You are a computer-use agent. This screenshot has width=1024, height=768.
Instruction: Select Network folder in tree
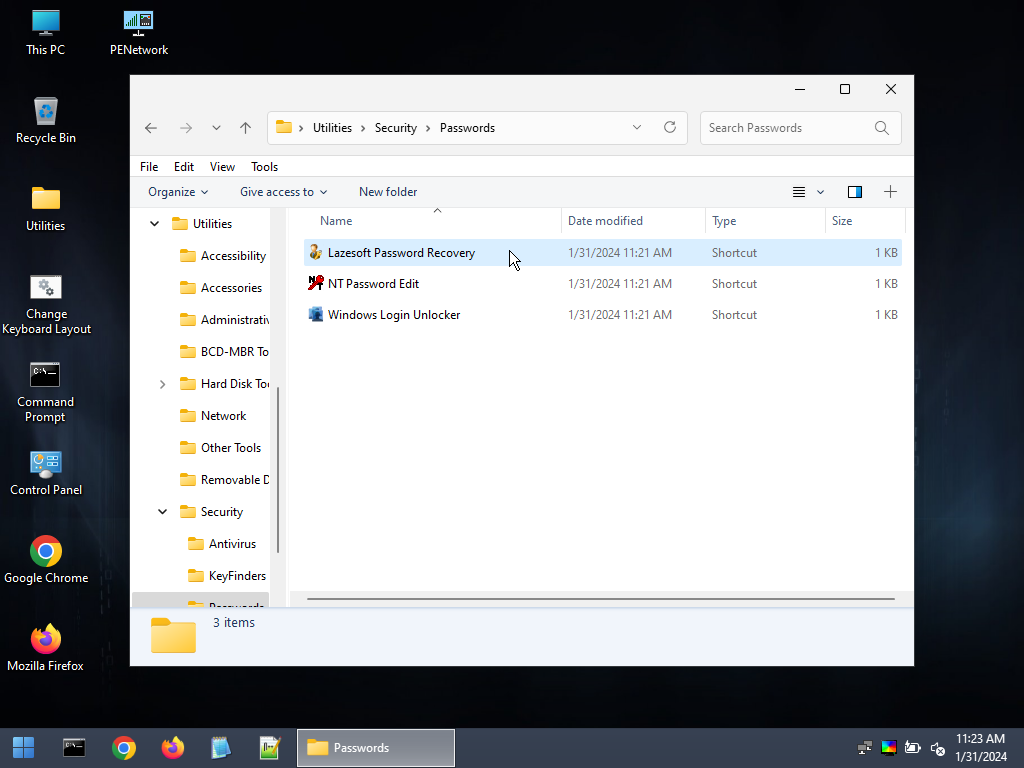tap(213, 416)
